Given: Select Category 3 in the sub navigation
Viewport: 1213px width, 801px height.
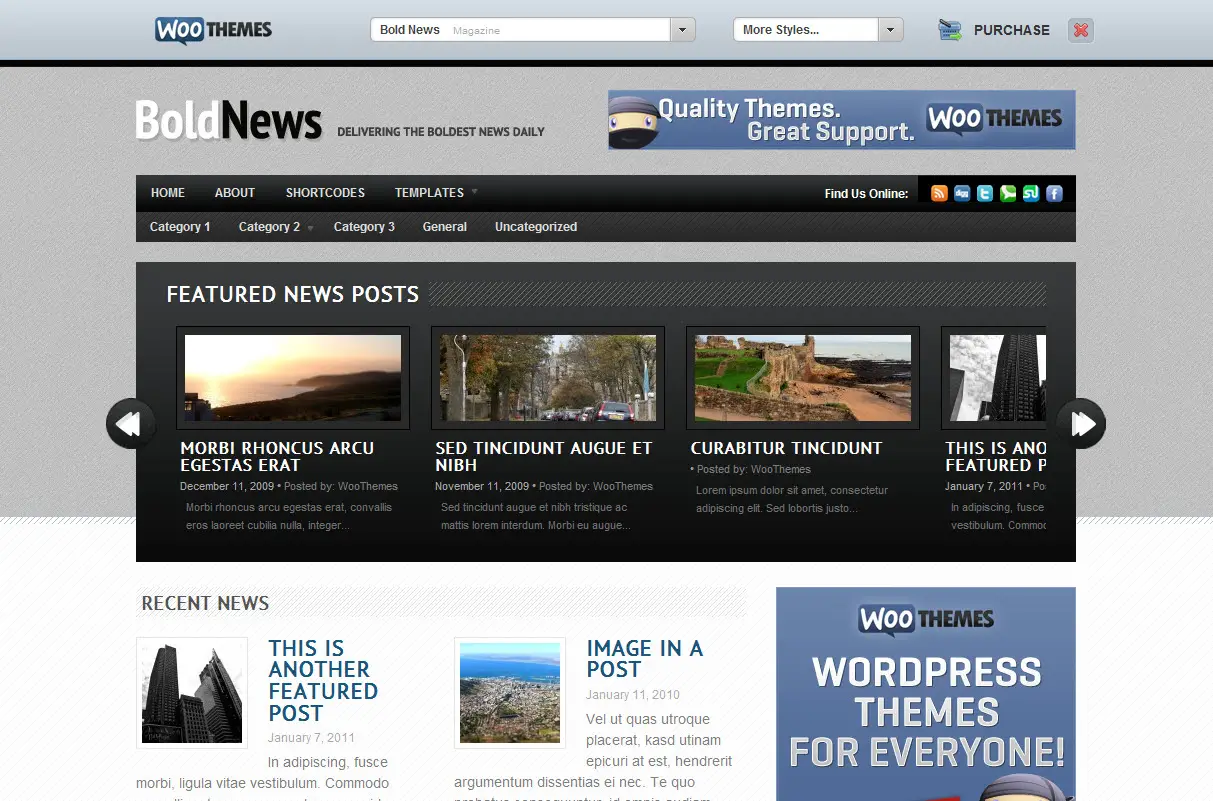Looking at the screenshot, I should [x=364, y=227].
